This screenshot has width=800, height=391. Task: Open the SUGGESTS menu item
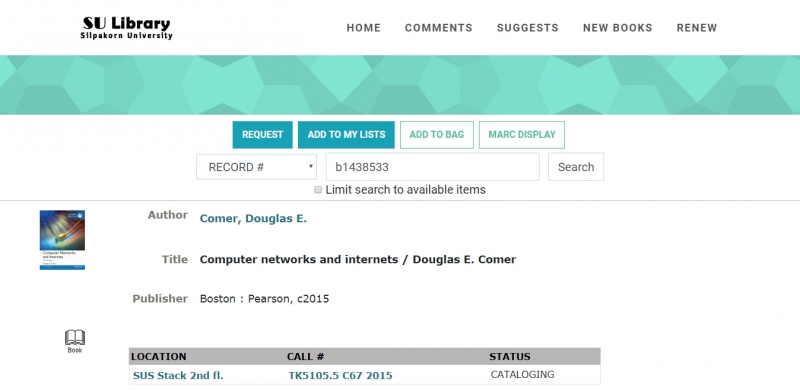[x=528, y=28]
